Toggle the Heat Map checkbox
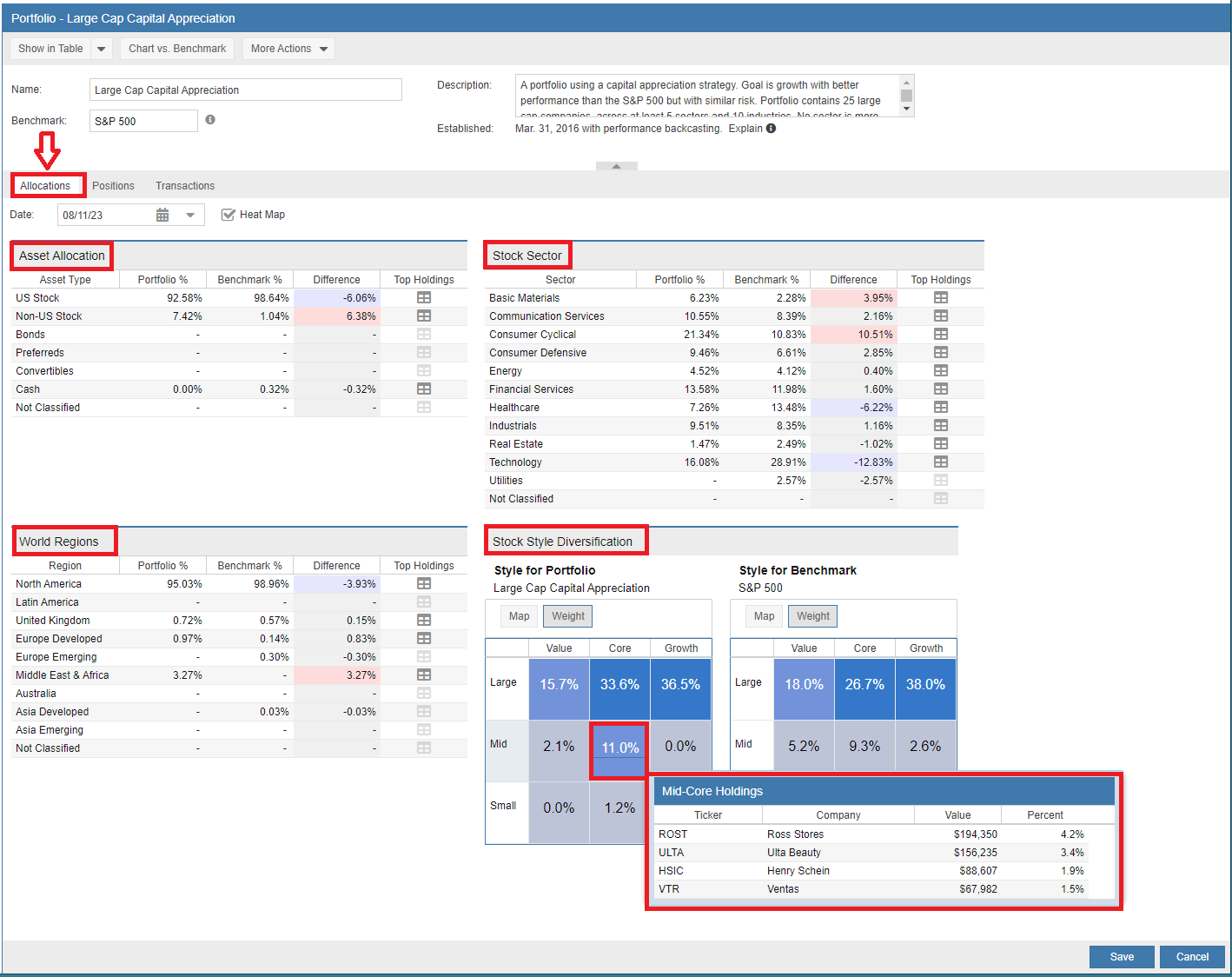Viewport: 1232px width, 977px height. pyautogui.click(x=229, y=215)
